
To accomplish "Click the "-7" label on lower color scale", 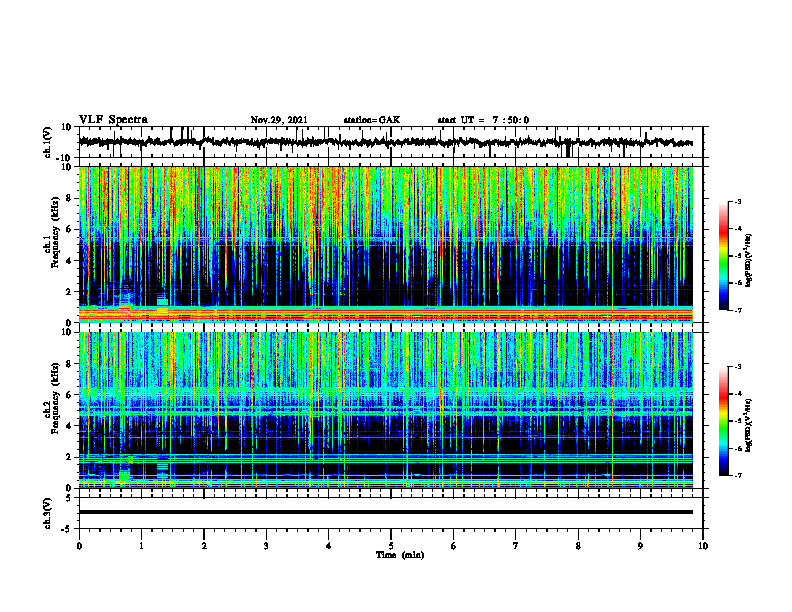I will pos(737,475).
